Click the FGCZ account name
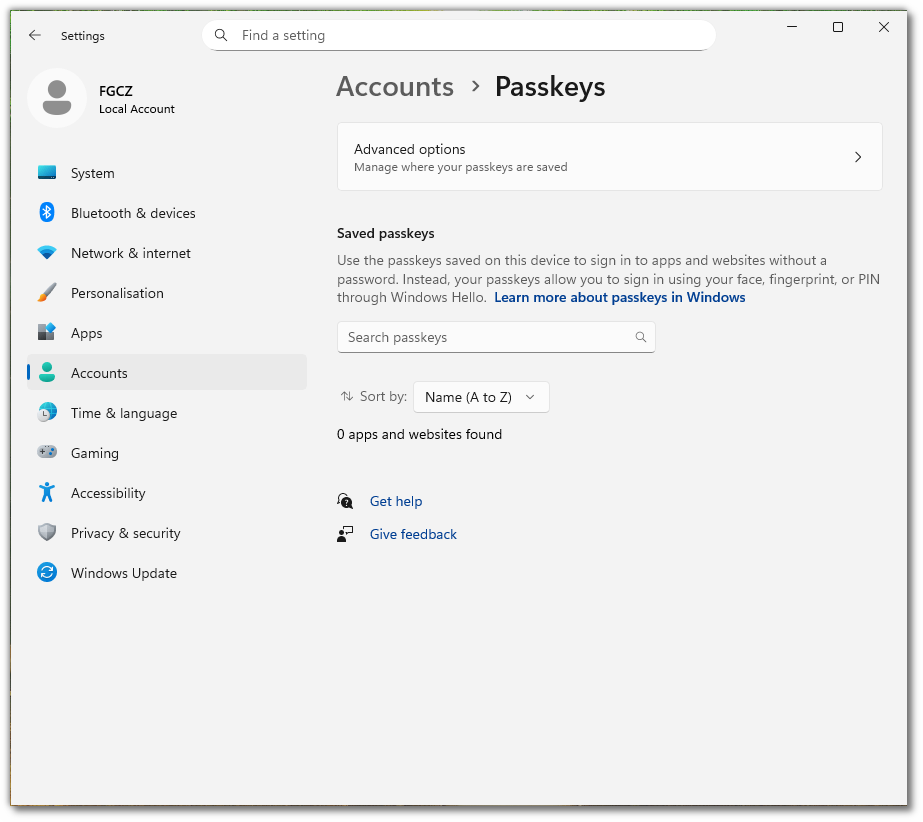 (115, 91)
